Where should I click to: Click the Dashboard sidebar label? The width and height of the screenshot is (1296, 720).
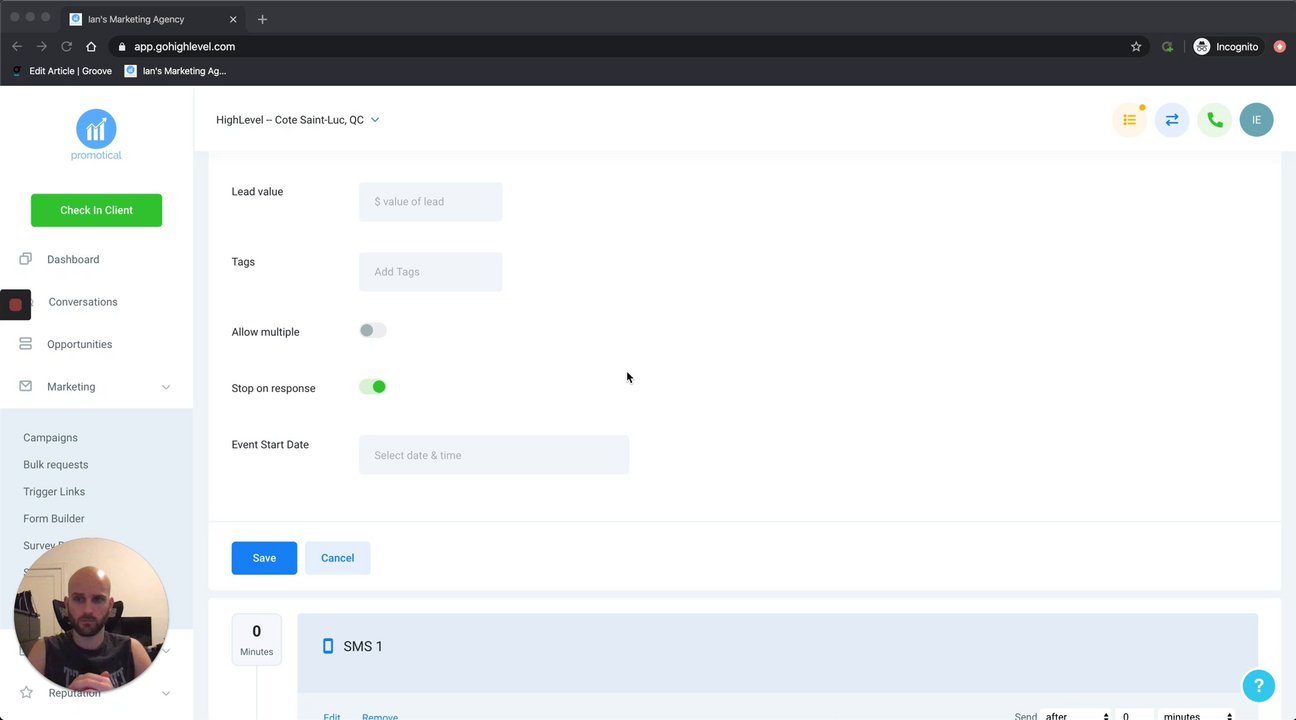(73, 259)
